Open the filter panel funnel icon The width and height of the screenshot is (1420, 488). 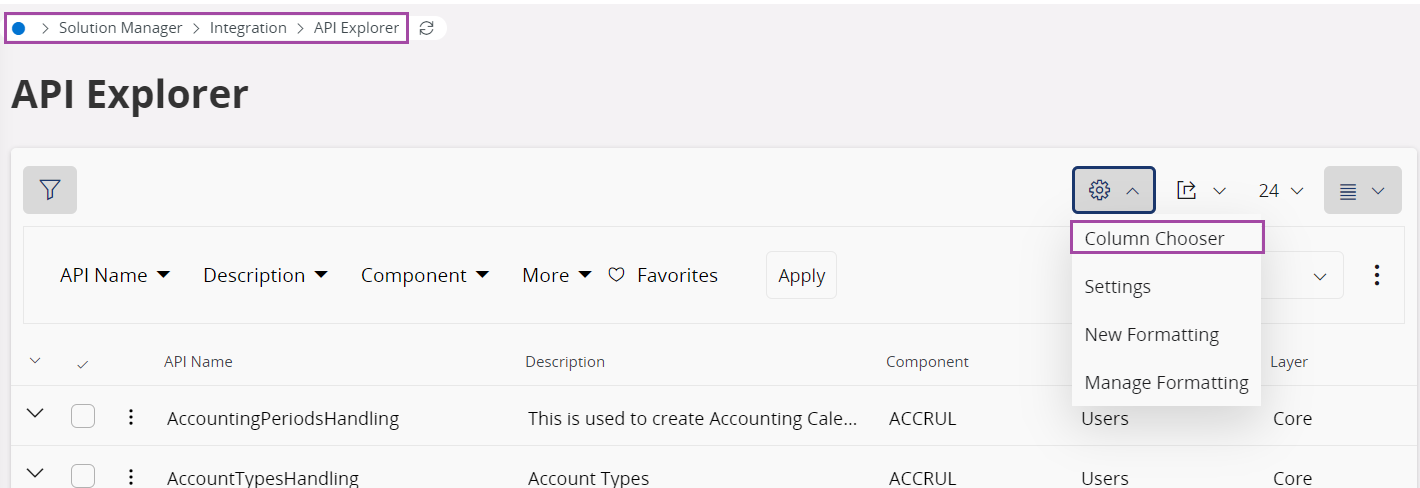pyautogui.click(x=50, y=190)
